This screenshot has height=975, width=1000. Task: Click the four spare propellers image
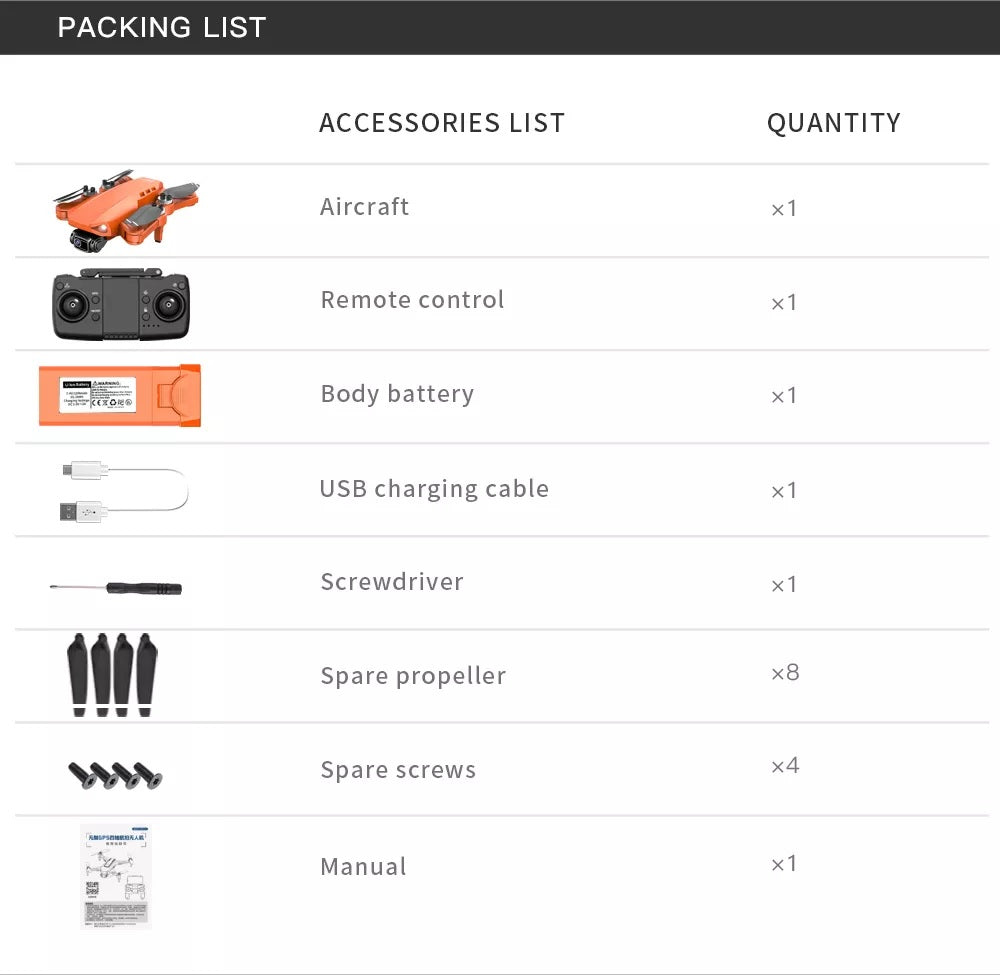coord(112,675)
